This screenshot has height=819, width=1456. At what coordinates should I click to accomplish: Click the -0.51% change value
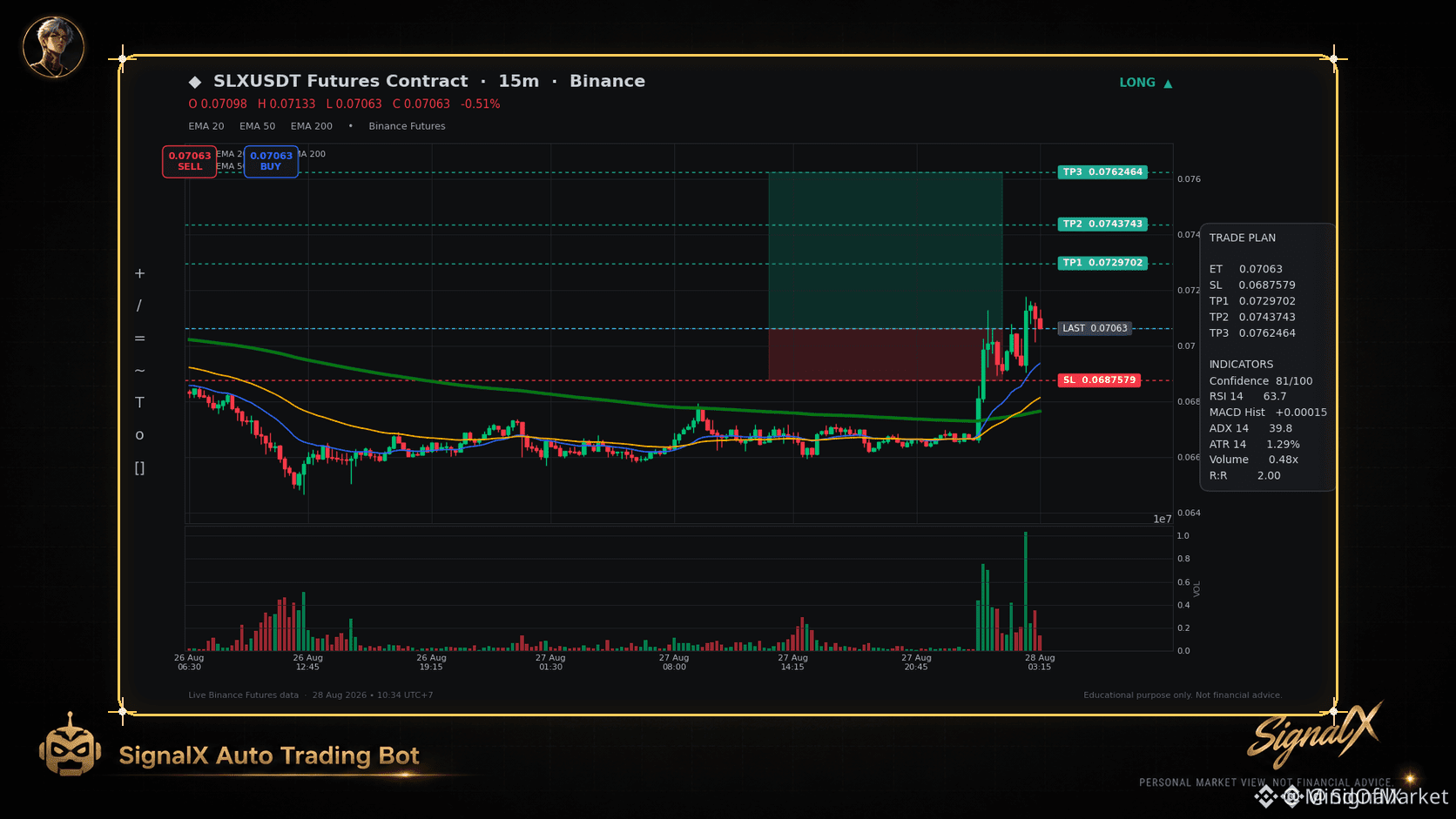pyautogui.click(x=481, y=104)
